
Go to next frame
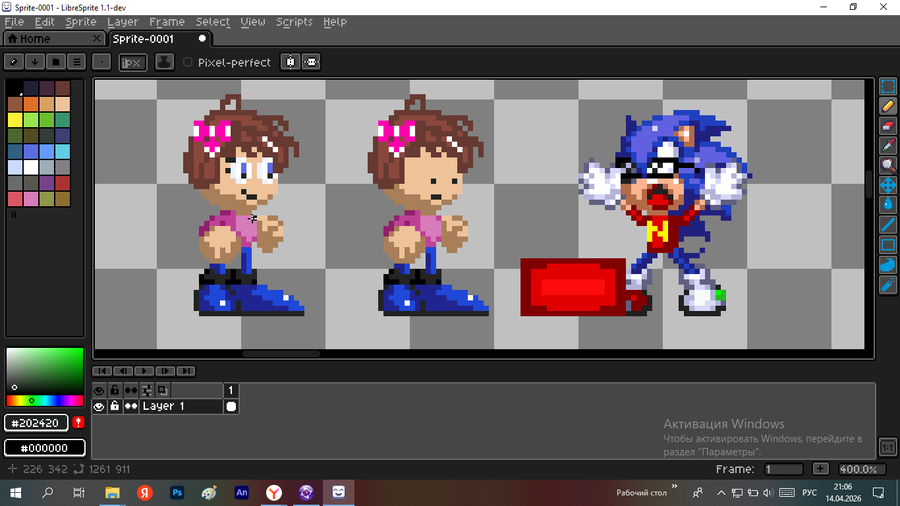[x=165, y=371]
